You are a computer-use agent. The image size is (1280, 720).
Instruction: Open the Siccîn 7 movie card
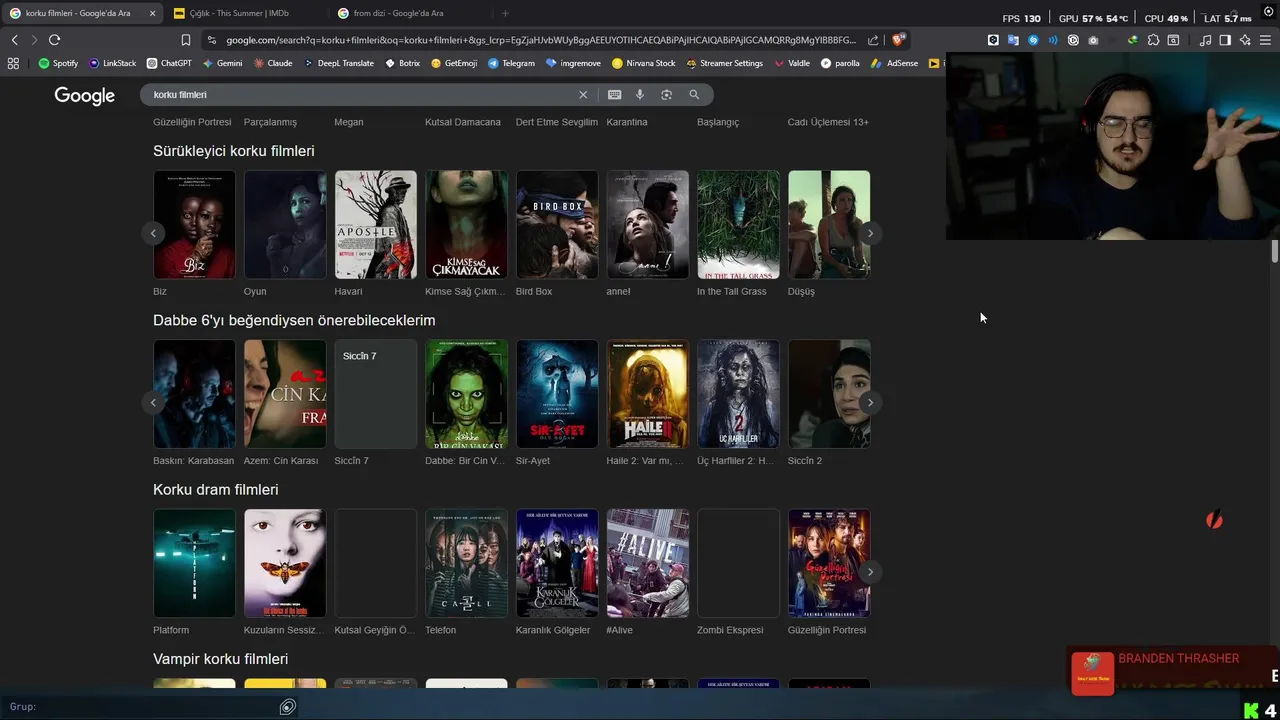376,394
